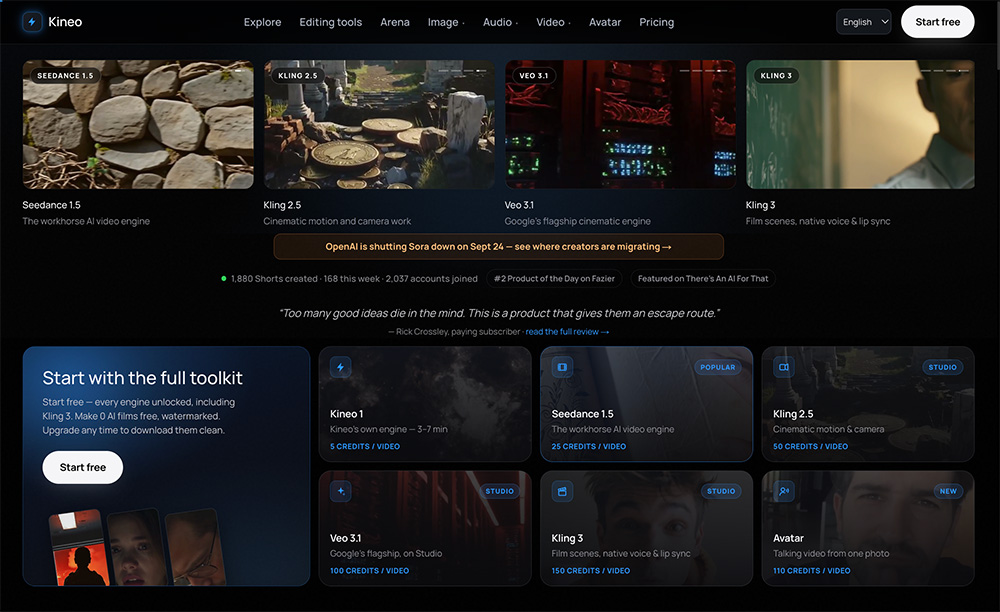Click the OpenAI Sora shutdown banner

tap(499, 247)
